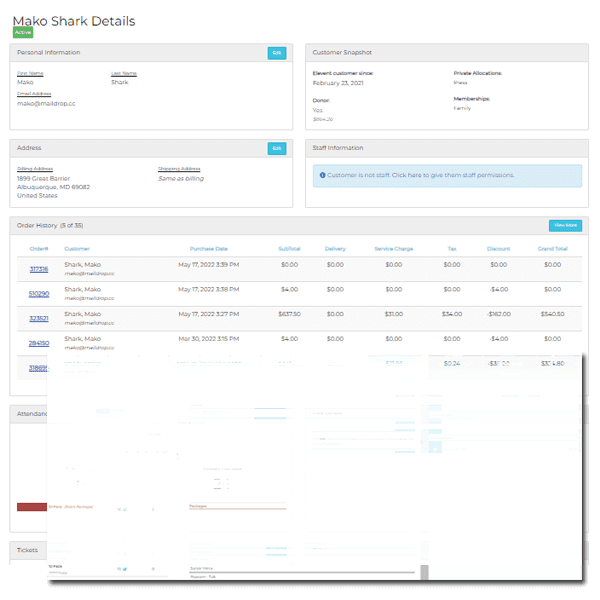
Task: Click the 'Family' membership value
Action: coord(462,108)
